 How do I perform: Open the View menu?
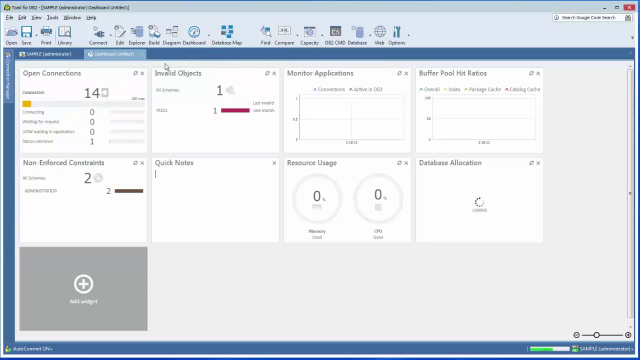36,18
